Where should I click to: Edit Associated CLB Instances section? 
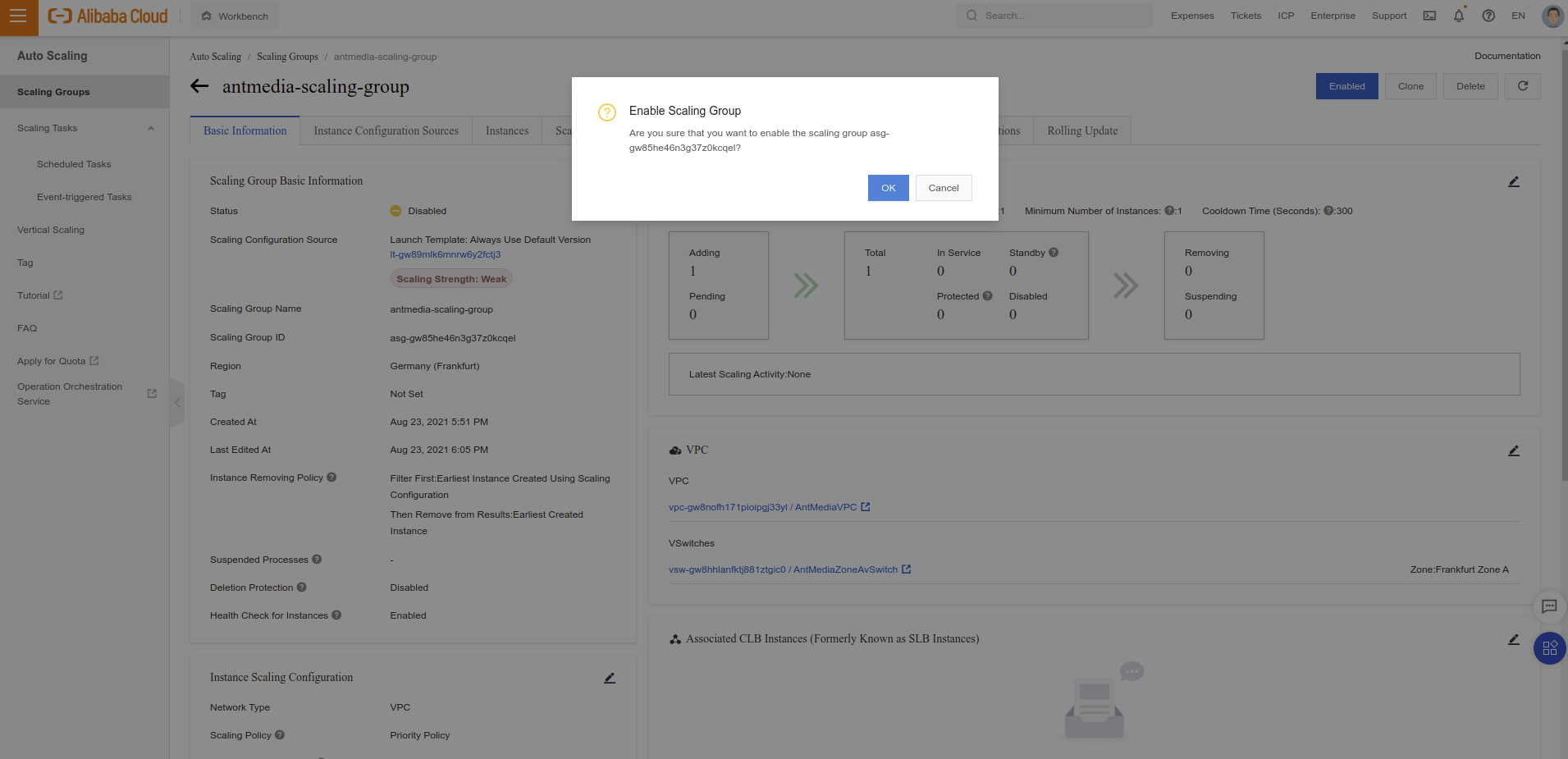(x=1514, y=639)
